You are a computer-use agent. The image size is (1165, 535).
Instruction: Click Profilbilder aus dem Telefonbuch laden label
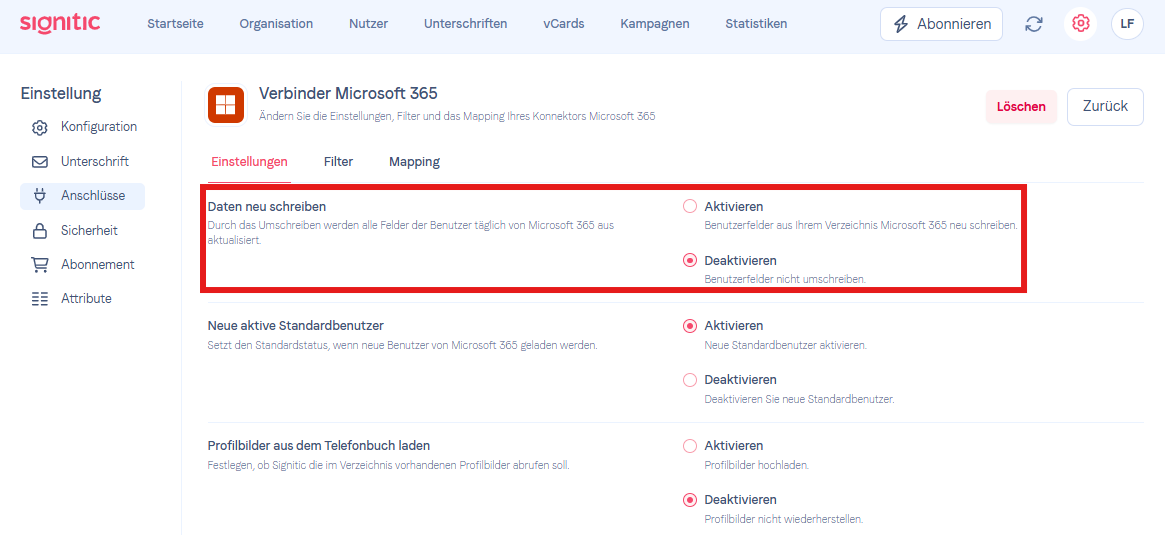click(x=319, y=446)
